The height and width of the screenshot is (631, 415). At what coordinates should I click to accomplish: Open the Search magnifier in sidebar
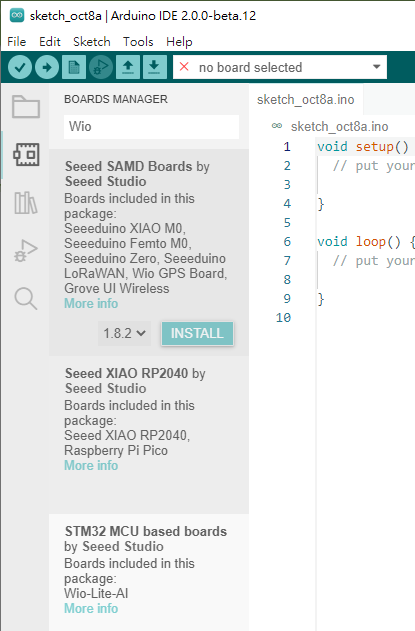pos(26,298)
